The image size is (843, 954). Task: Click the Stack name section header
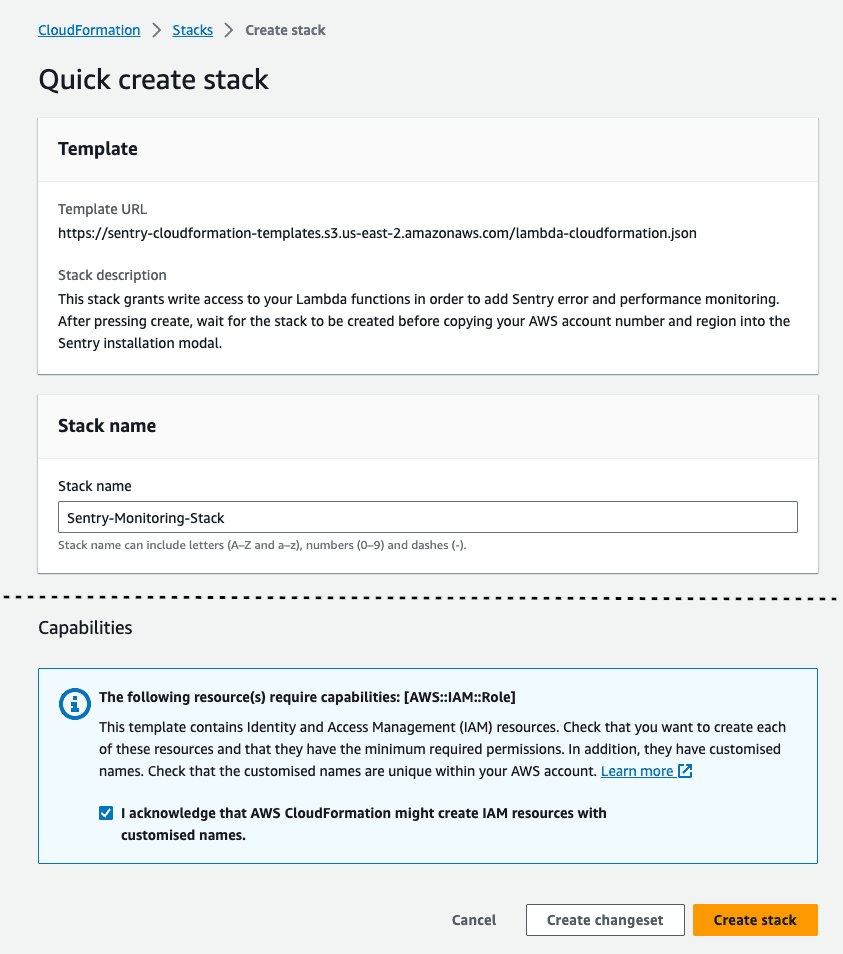point(107,425)
